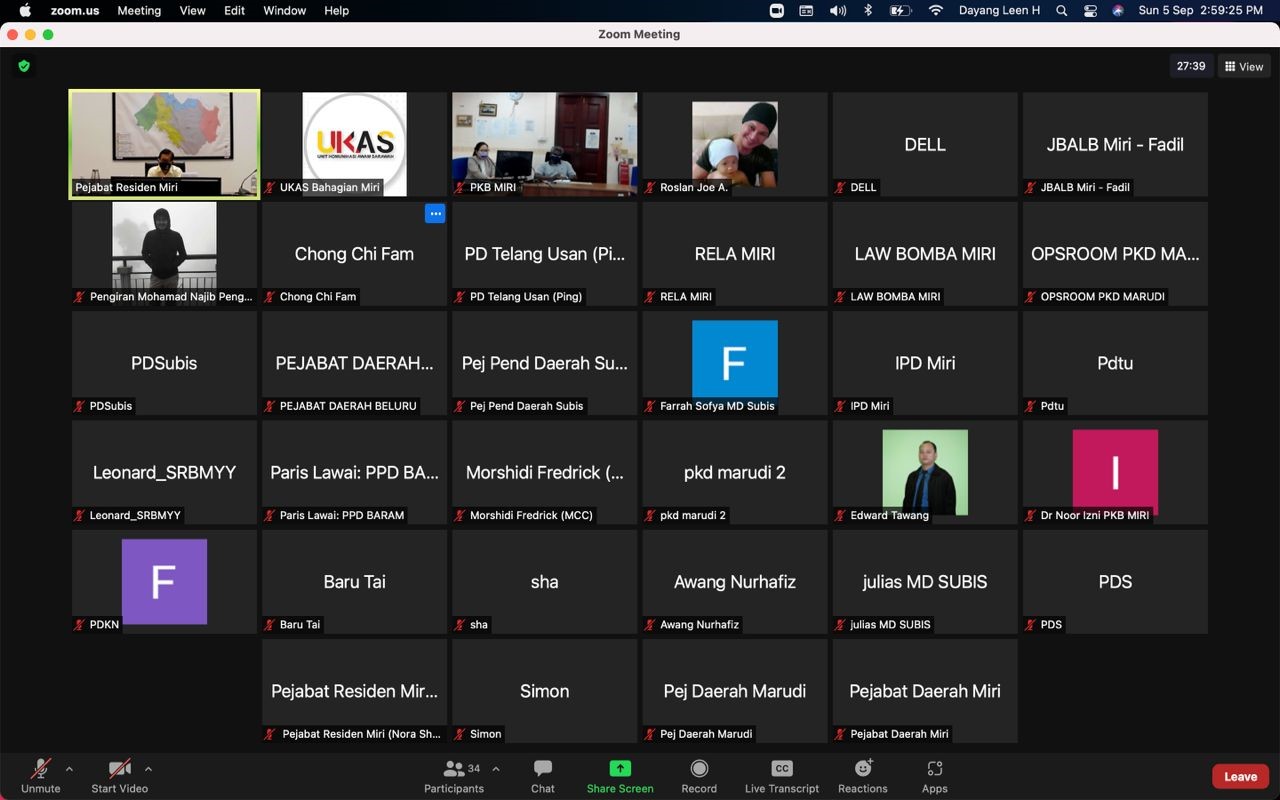
Task: Leave the meeting with red Leave button
Action: click(1240, 776)
